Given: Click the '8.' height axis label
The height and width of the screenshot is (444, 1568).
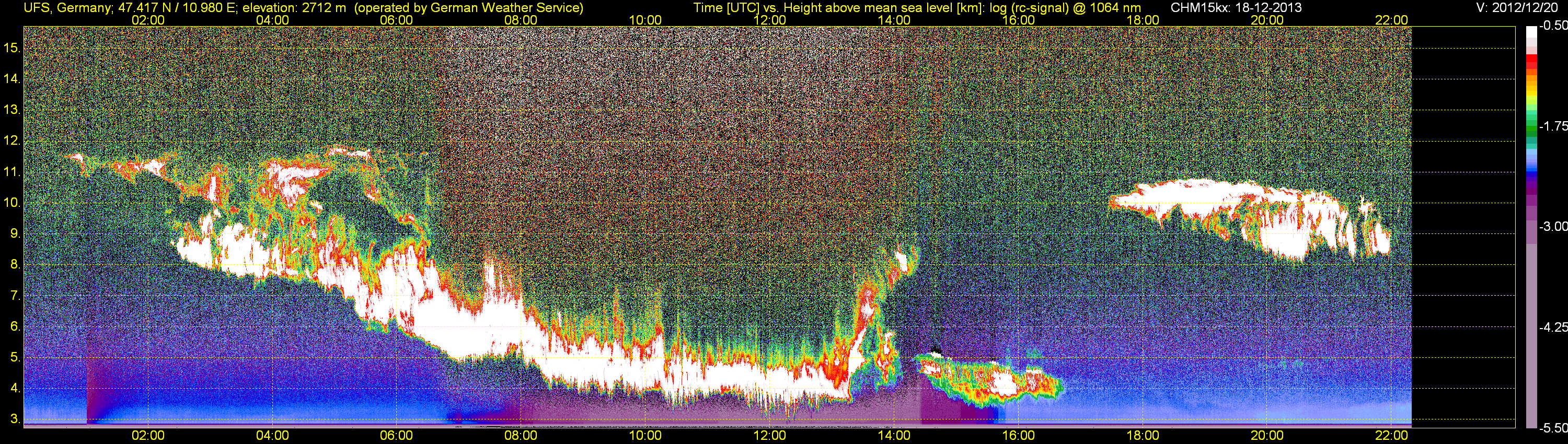Looking at the screenshot, I should [15, 265].
